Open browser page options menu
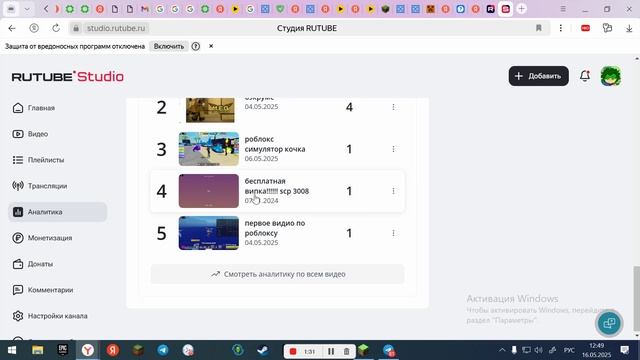 (x=561, y=28)
